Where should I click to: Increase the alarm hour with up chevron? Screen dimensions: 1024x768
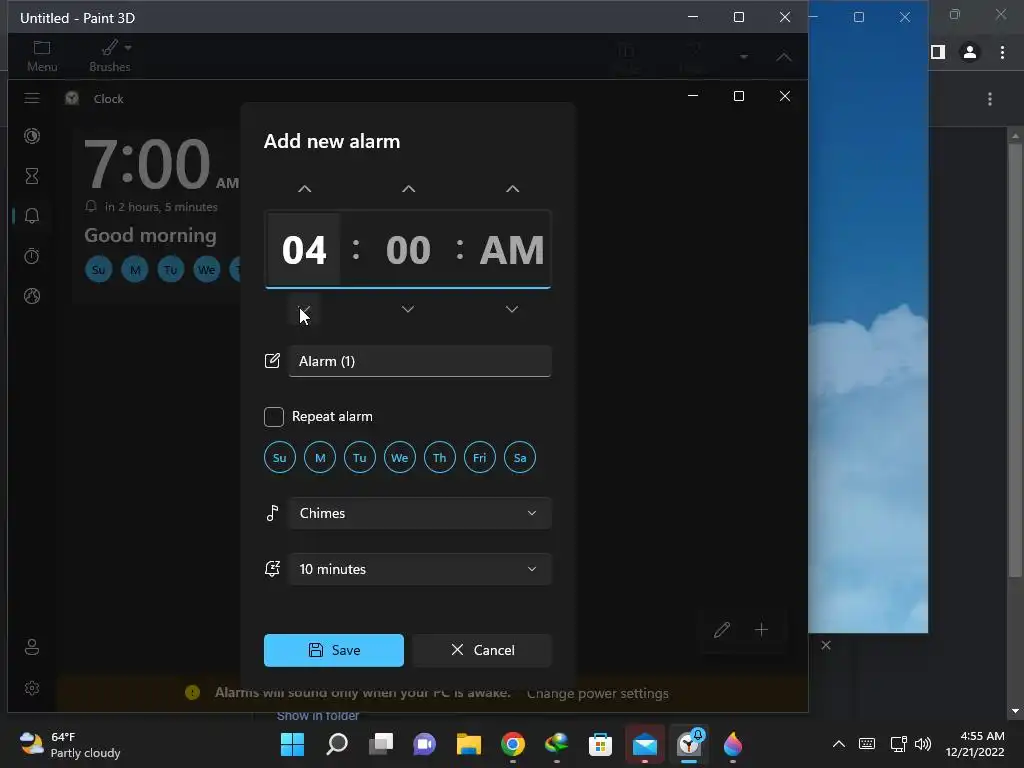click(x=304, y=189)
